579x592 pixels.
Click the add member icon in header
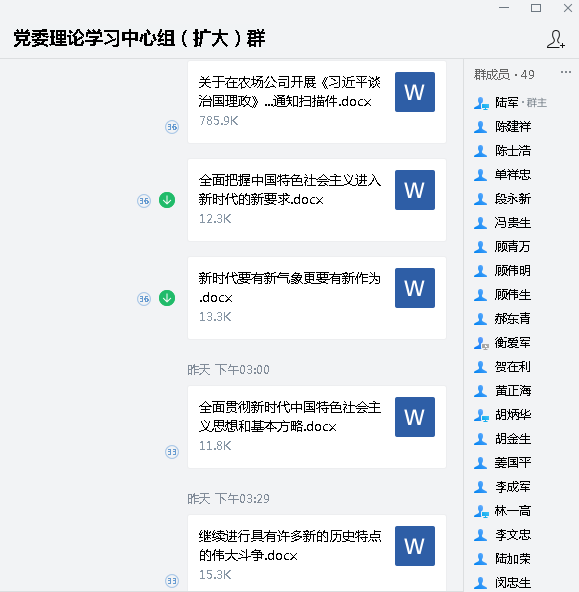(556, 39)
